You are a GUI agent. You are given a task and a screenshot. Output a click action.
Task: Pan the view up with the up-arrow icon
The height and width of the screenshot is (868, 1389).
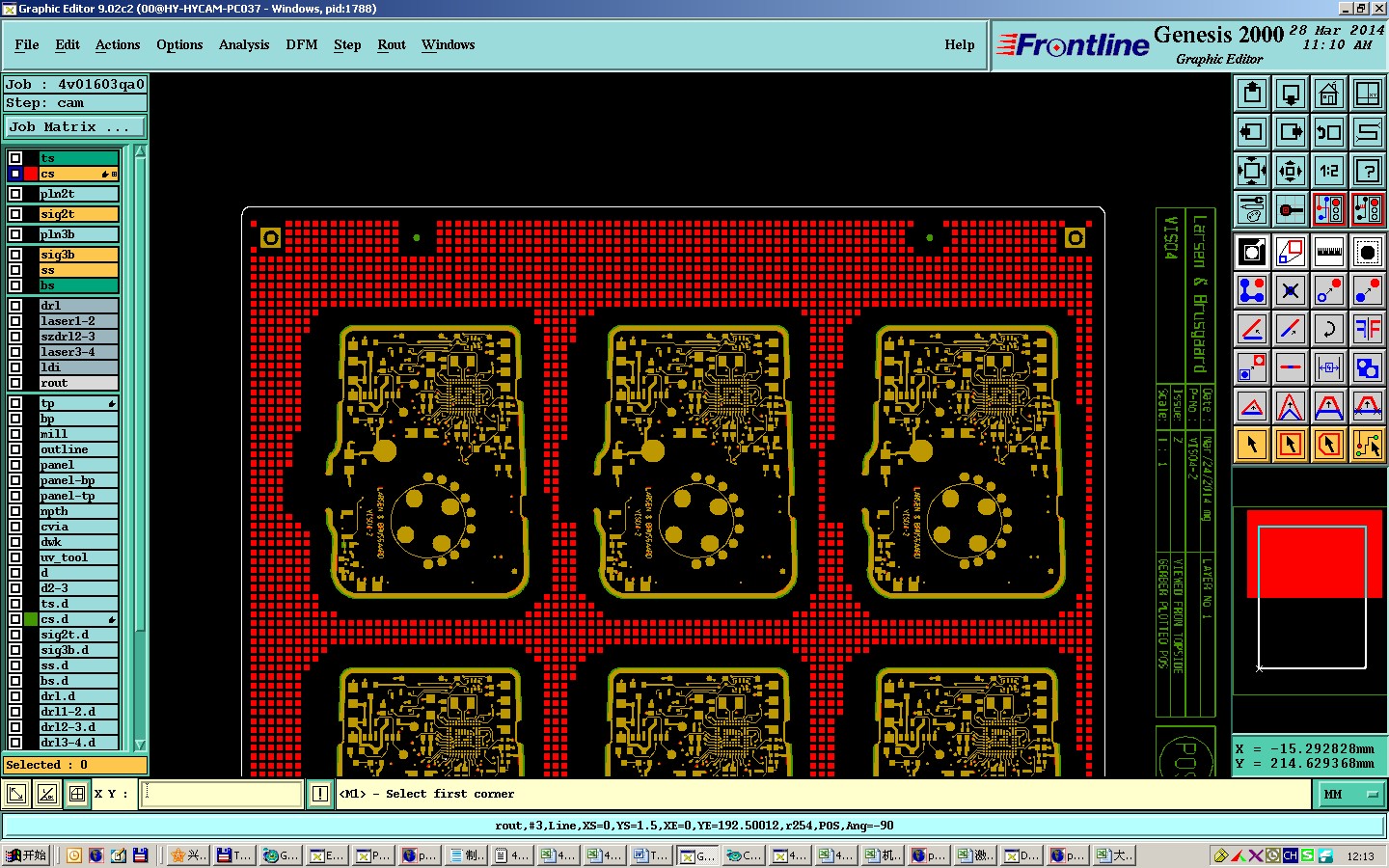[x=1252, y=94]
